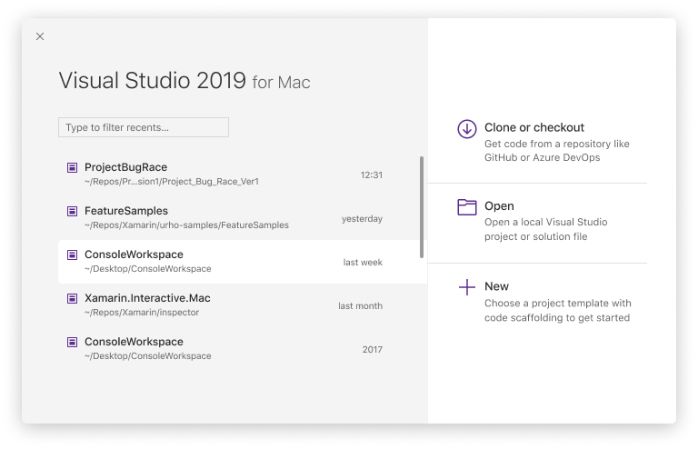This screenshot has width=698, height=449.
Task: Click the path ~/Repos/Xamarin/urho-samples/FeatureSamples
Action: click(x=187, y=225)
